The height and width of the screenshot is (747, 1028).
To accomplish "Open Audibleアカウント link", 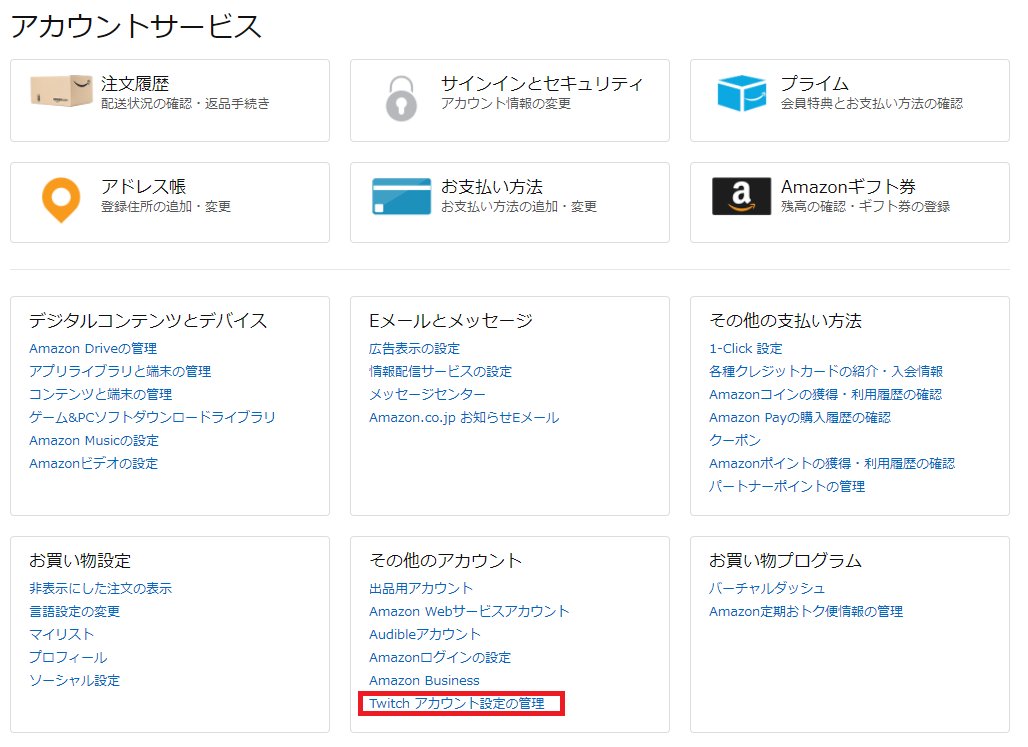I will point(425,634).
